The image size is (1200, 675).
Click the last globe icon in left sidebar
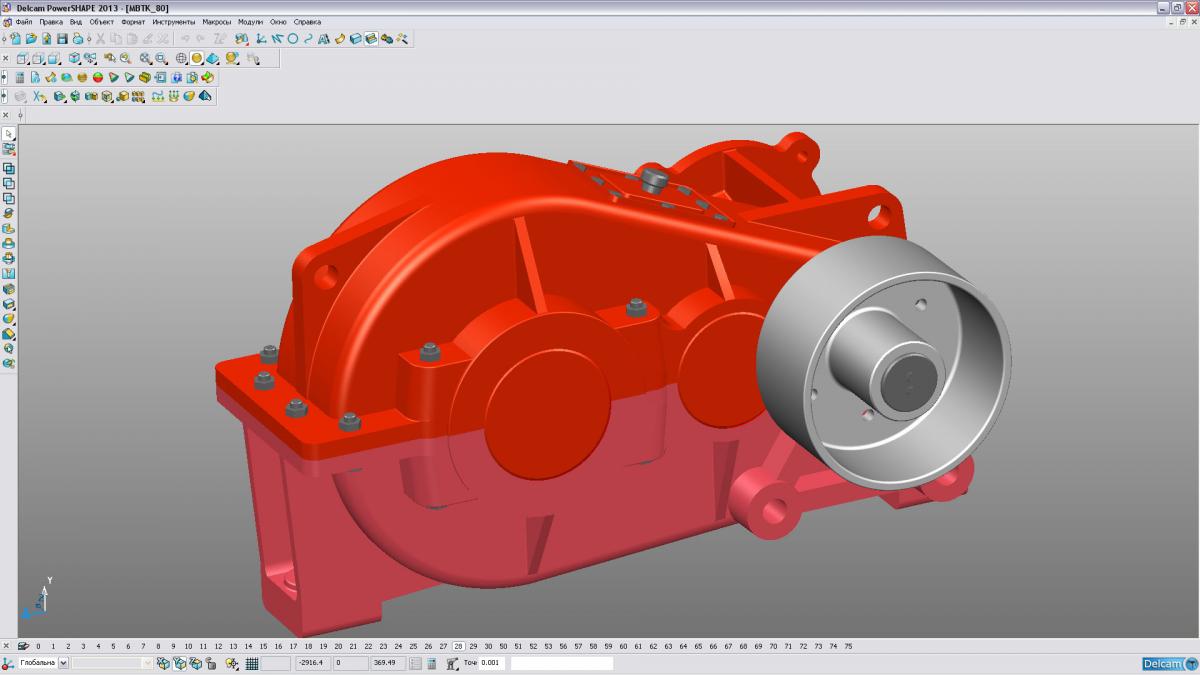click(x=9, y=363)
